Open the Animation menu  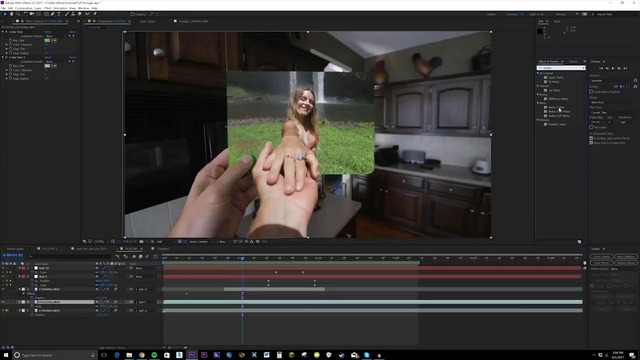tap(60, 8)
